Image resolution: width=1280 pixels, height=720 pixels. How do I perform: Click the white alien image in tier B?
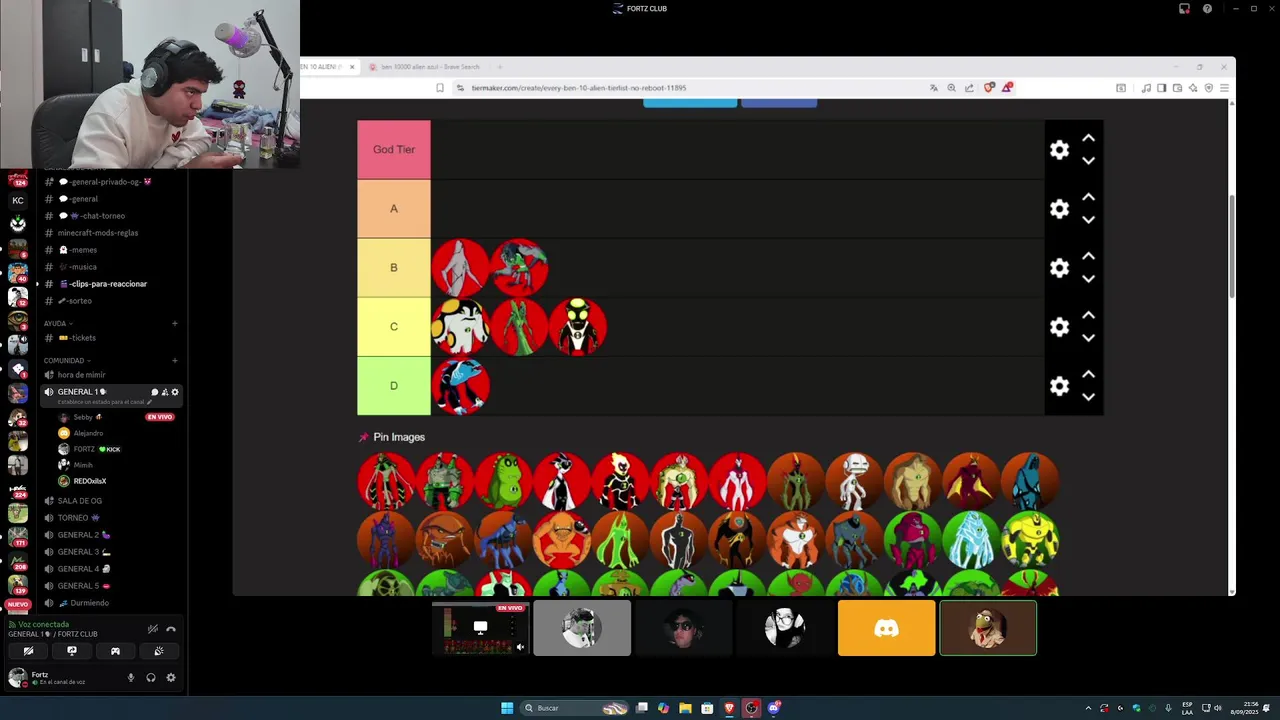click(x=460, y=268)
